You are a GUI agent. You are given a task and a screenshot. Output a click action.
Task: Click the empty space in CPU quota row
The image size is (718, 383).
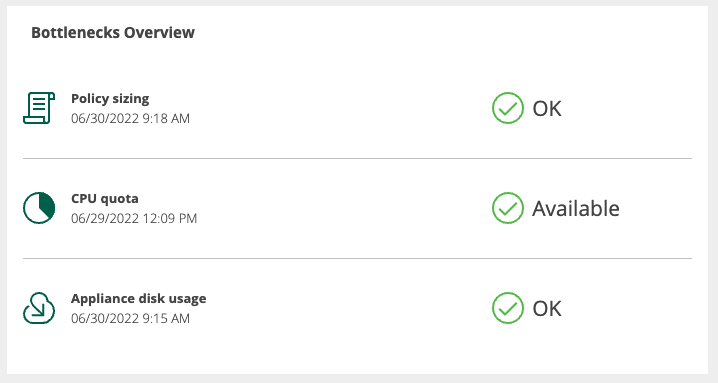point(343,208)
